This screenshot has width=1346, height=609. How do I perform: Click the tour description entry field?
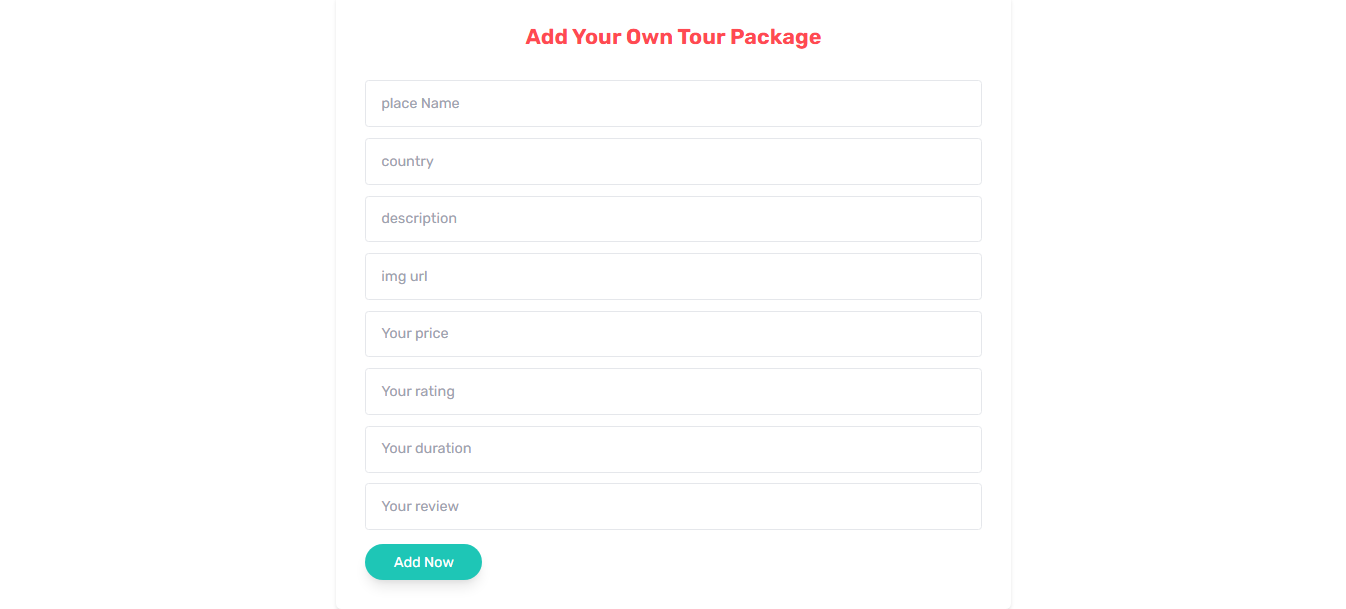(x=673, y=218)
